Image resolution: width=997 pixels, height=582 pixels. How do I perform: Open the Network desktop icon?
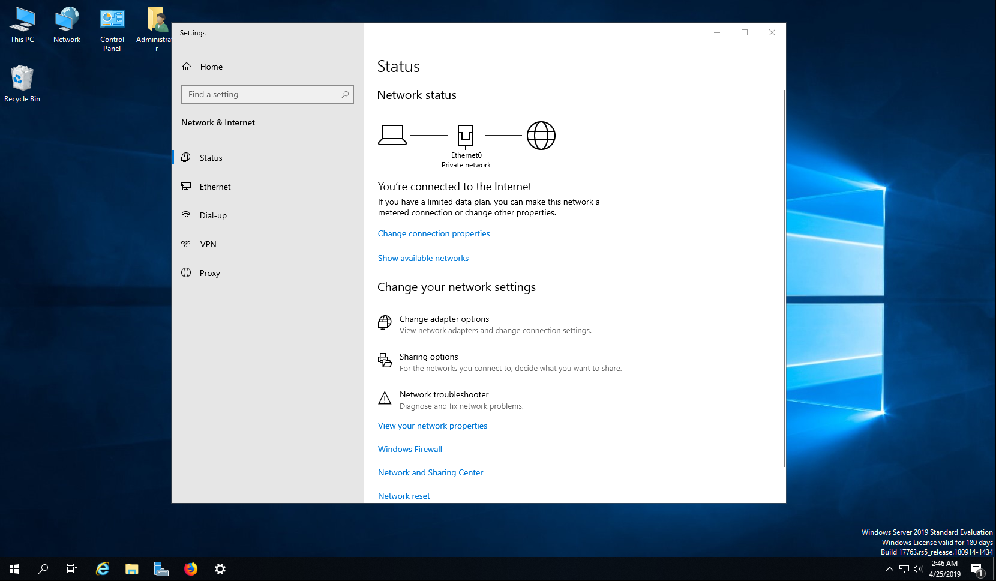tap(67, 25)
